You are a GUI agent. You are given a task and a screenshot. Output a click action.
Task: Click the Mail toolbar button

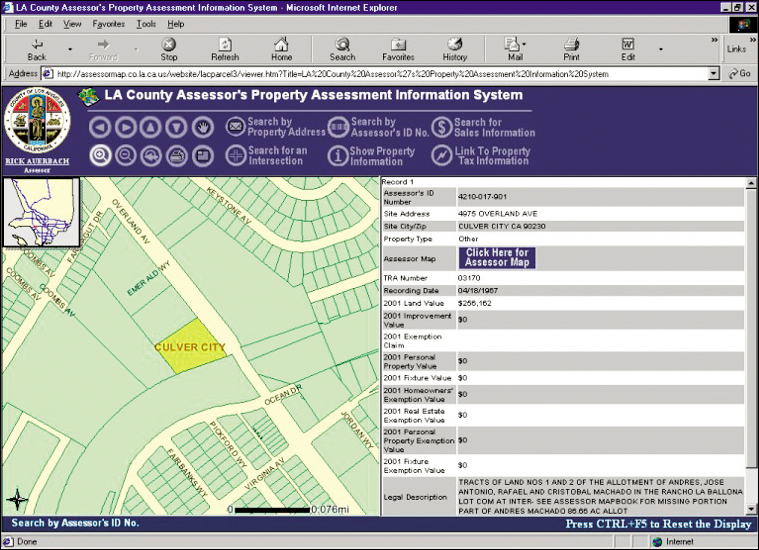tap(515, 49)
